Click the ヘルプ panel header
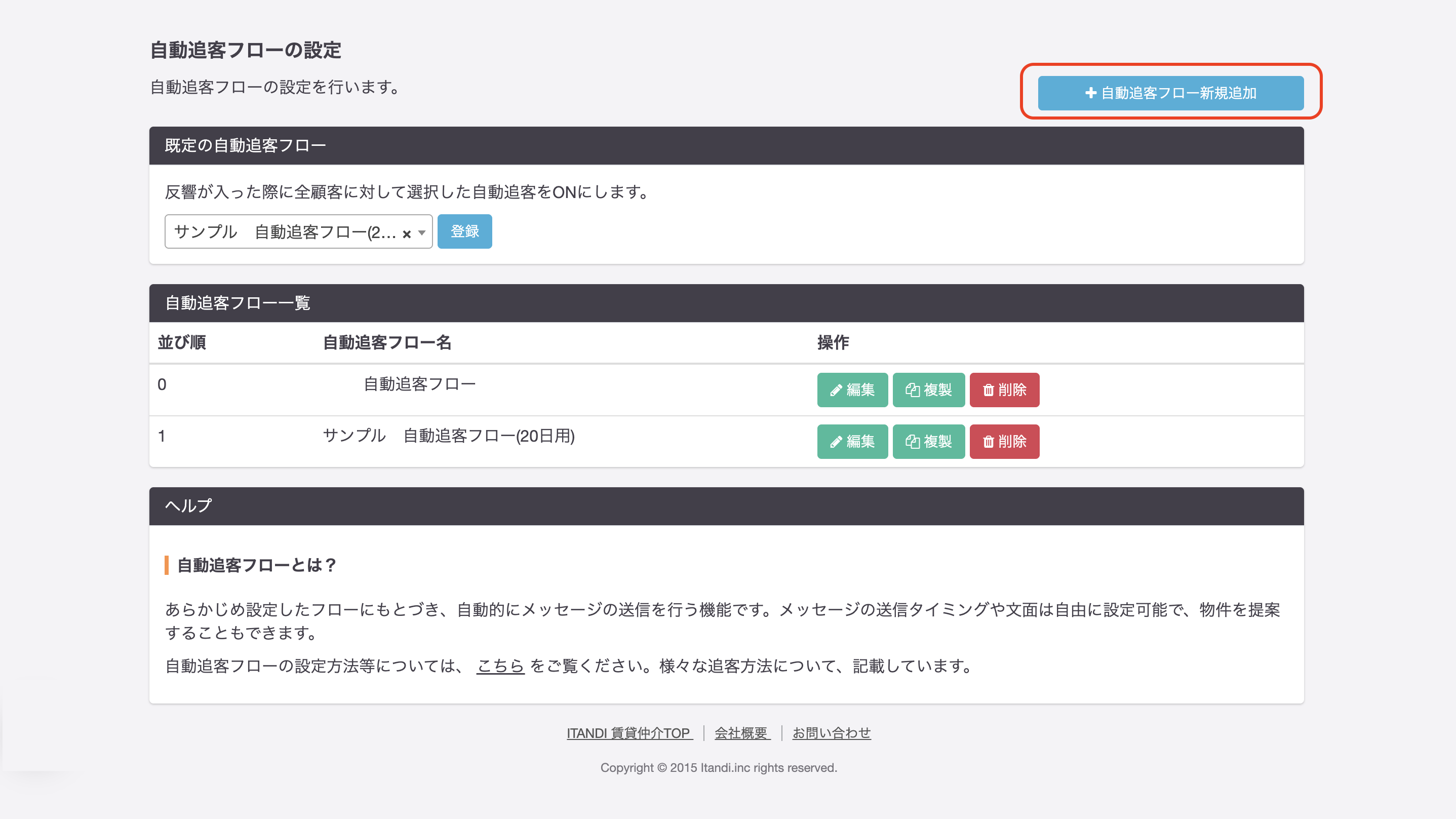This screenshot has height=819, width=1456. pyautogui.click(x=726, y=506)
